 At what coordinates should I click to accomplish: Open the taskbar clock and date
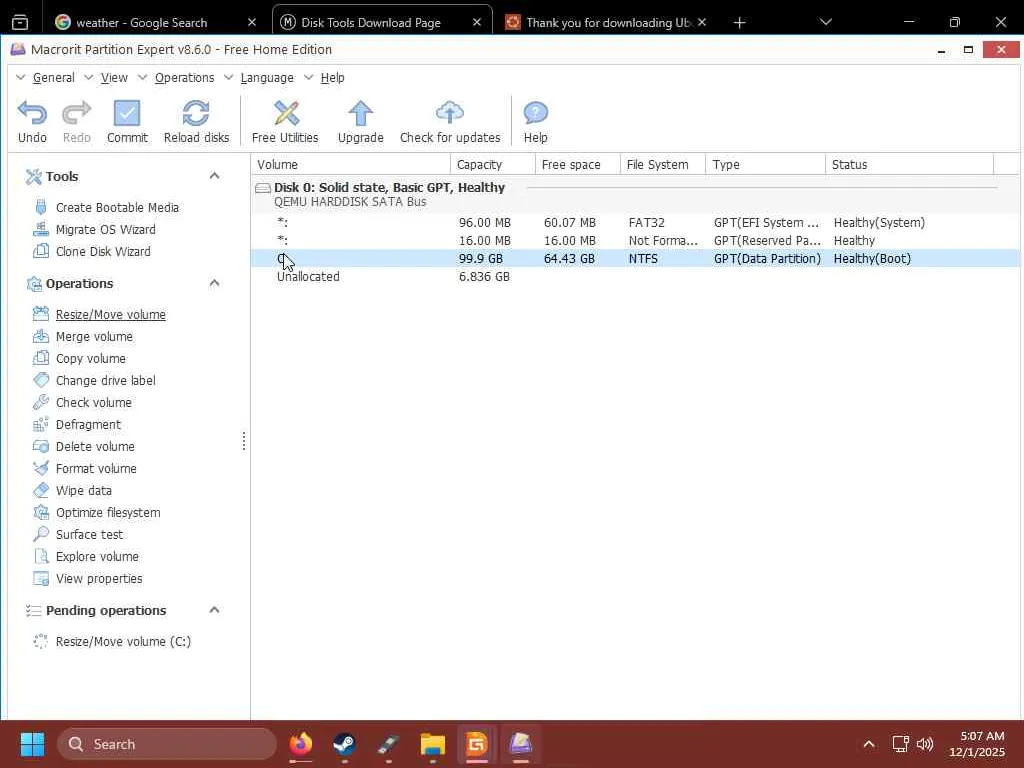(978, 744)
